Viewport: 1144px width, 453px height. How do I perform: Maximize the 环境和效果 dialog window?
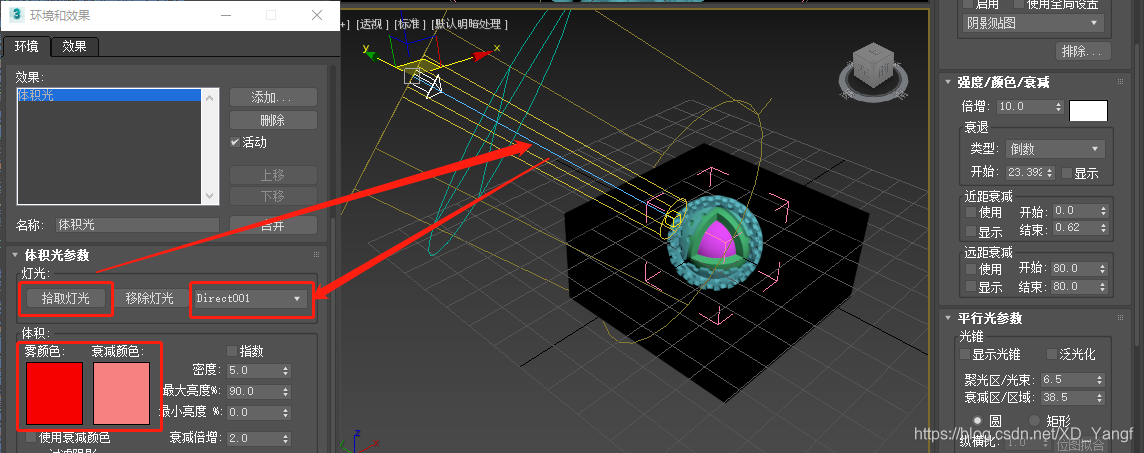click(x=271, y=15)
